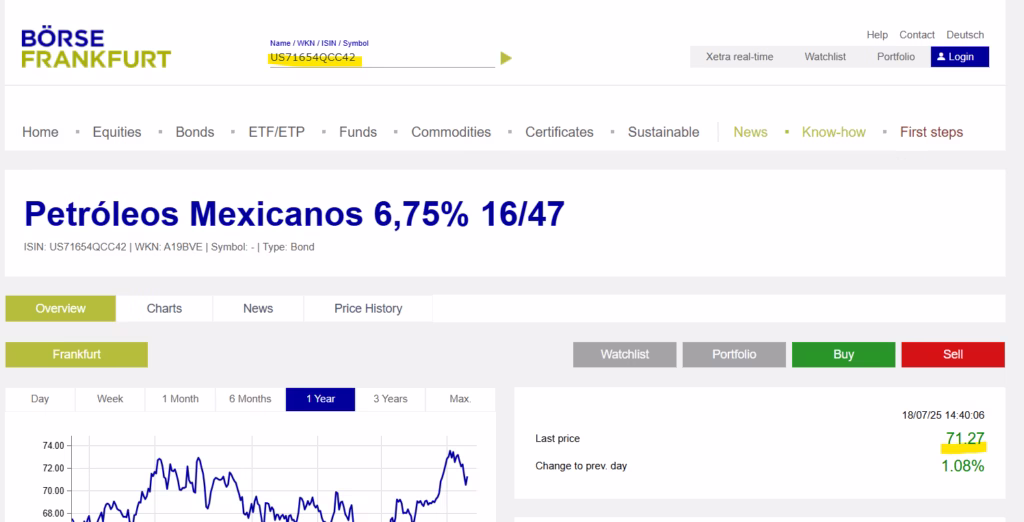The width and height of the screenshot is (1024, 522).
Task: Open the Bonds section
Action: click(195, 132)
